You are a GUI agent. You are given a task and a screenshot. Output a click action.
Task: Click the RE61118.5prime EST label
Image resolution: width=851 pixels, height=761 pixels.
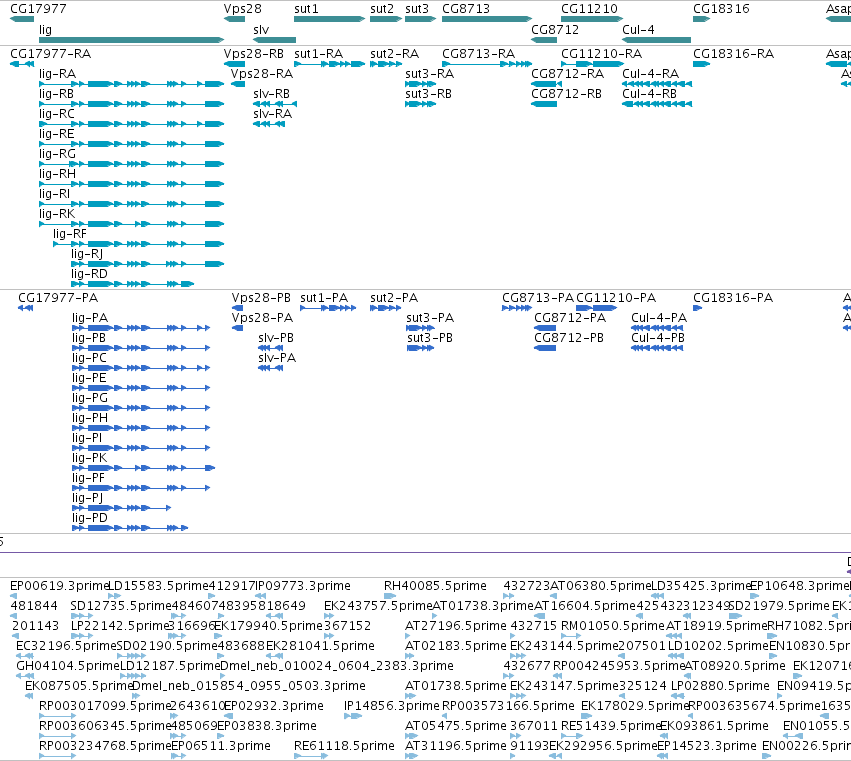(344, 746)
